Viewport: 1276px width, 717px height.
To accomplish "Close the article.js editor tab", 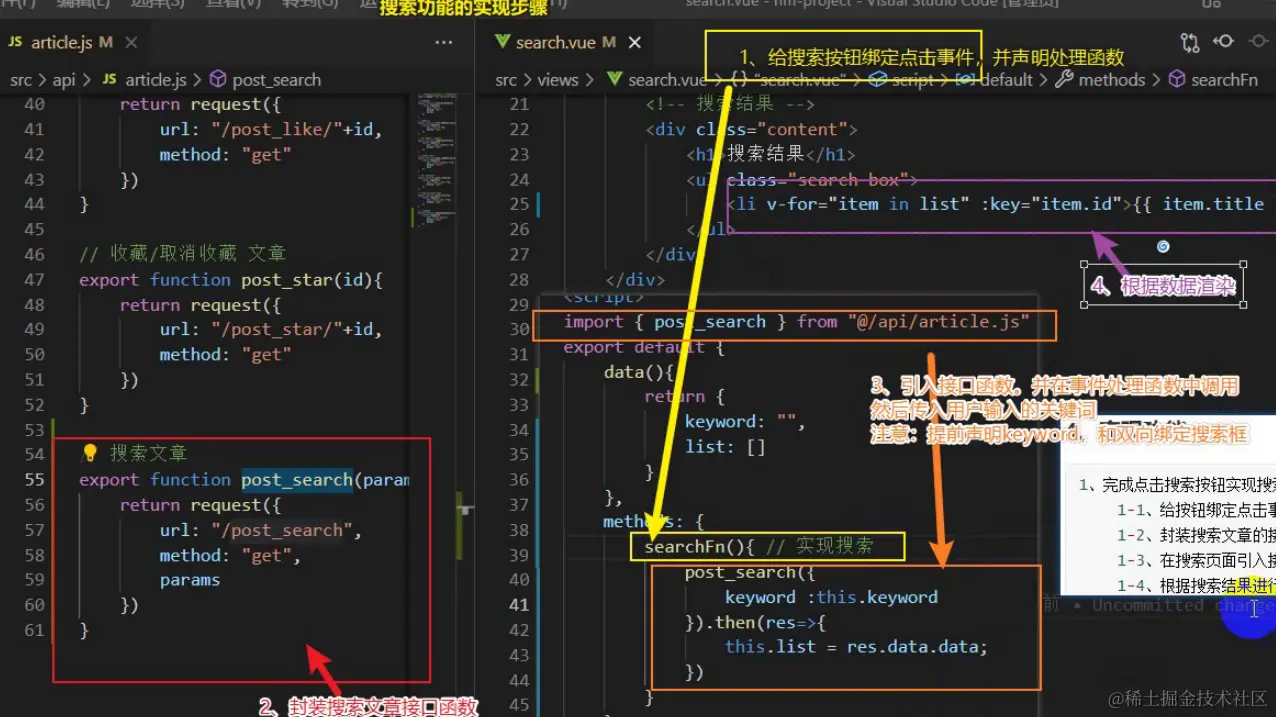I will (132, 43).
